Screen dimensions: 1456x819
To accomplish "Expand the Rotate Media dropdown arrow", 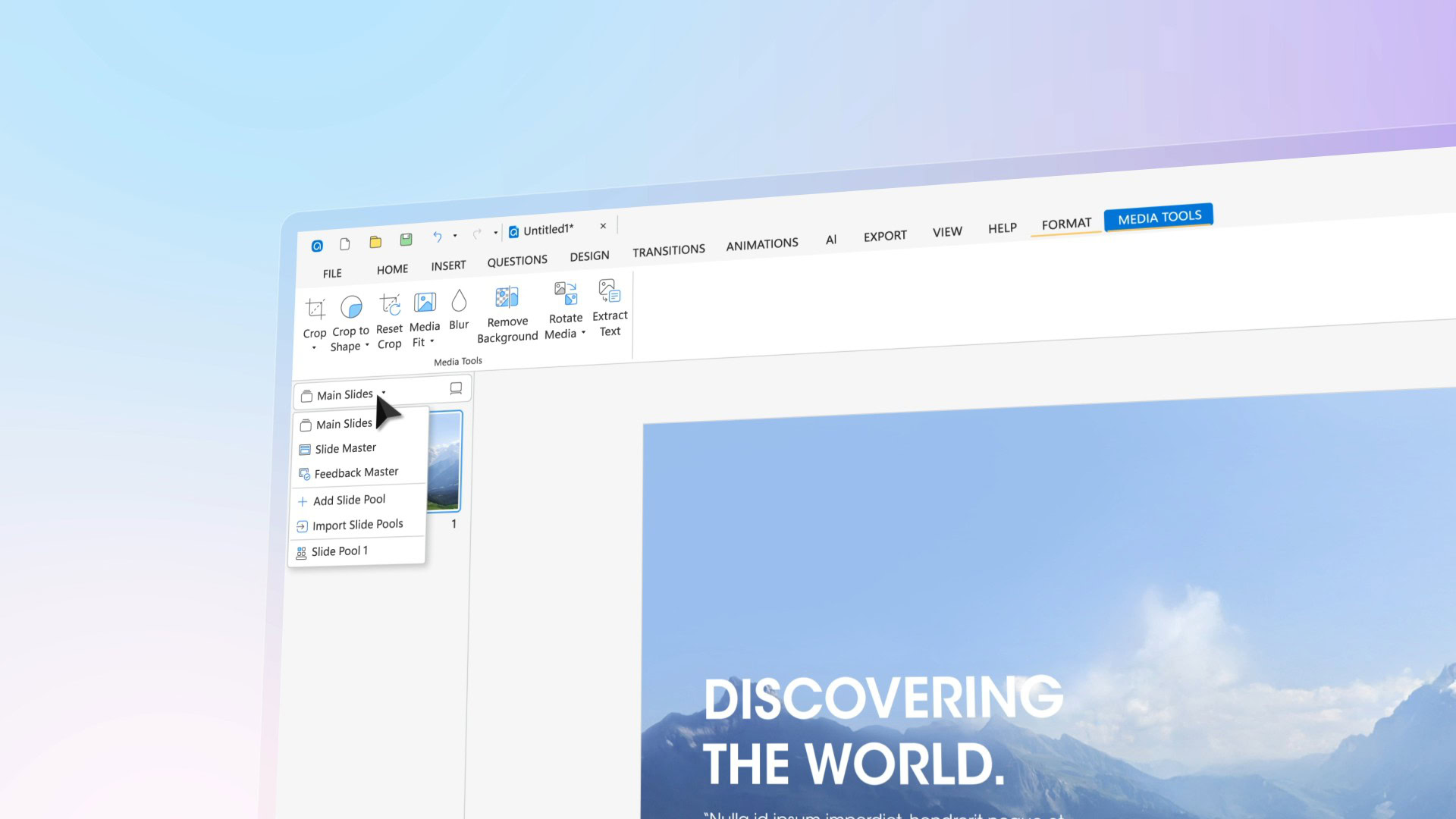I will pos(583,332).
